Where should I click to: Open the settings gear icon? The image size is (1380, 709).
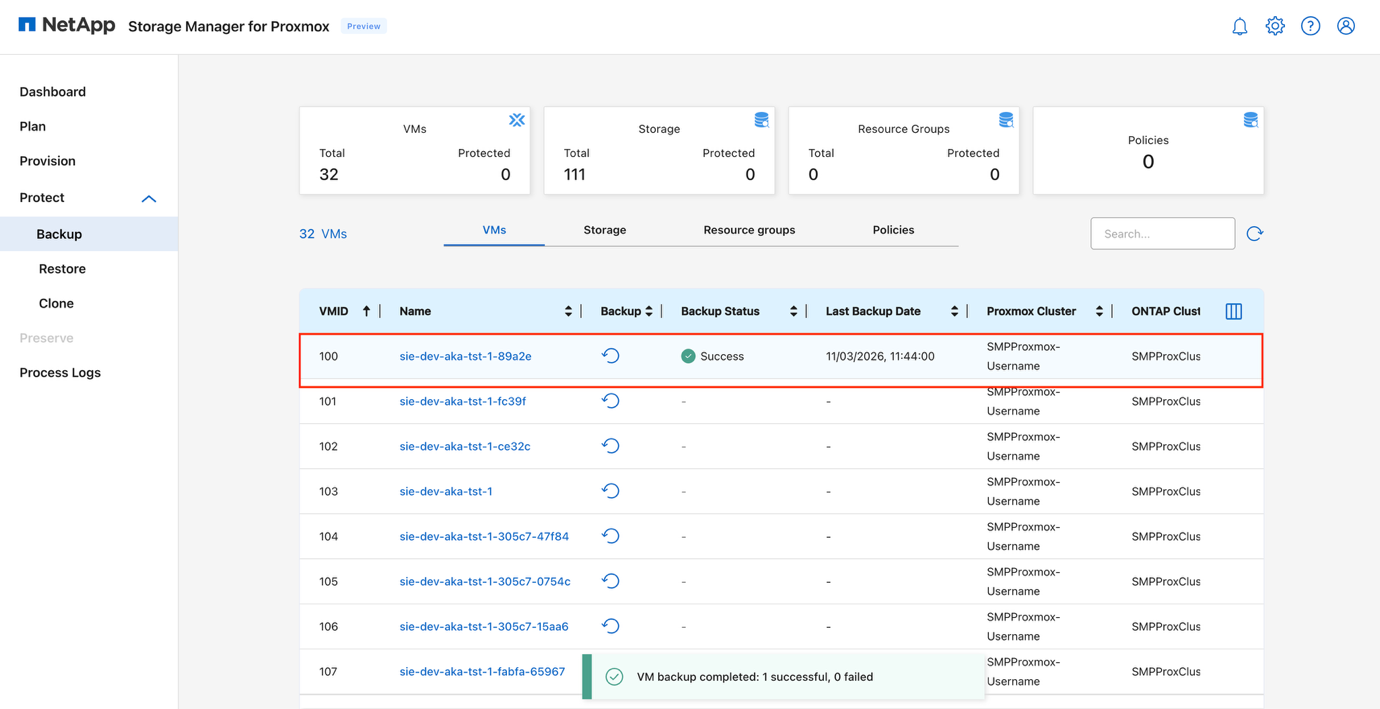coord(1275,26)
